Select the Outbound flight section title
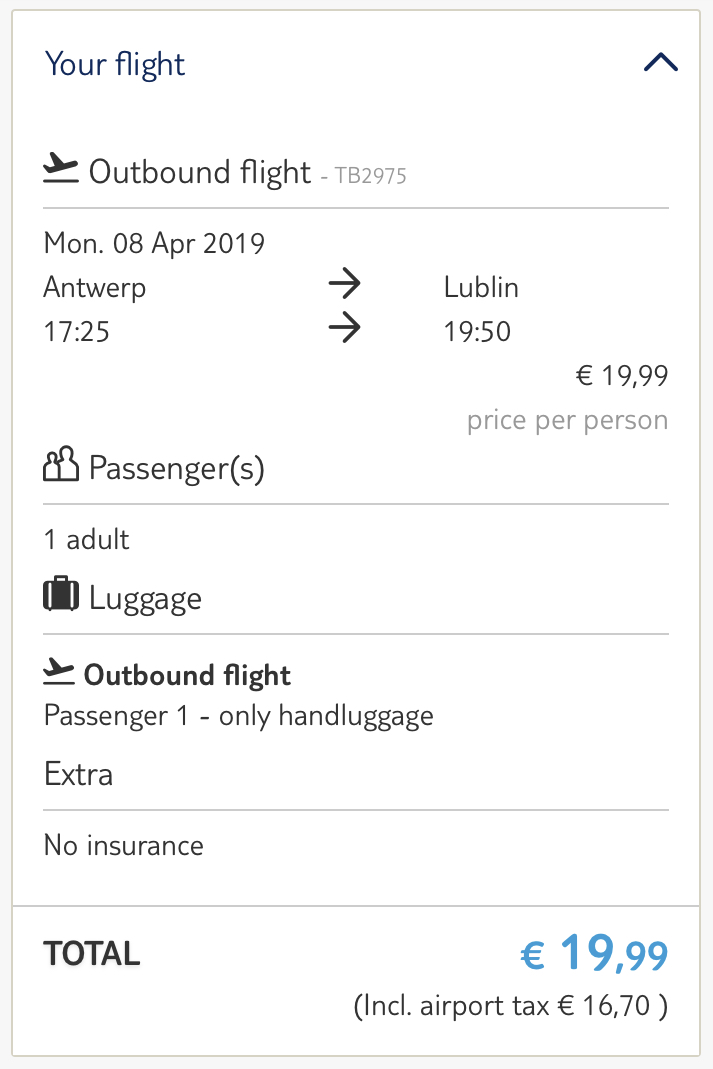 (200, 172)
